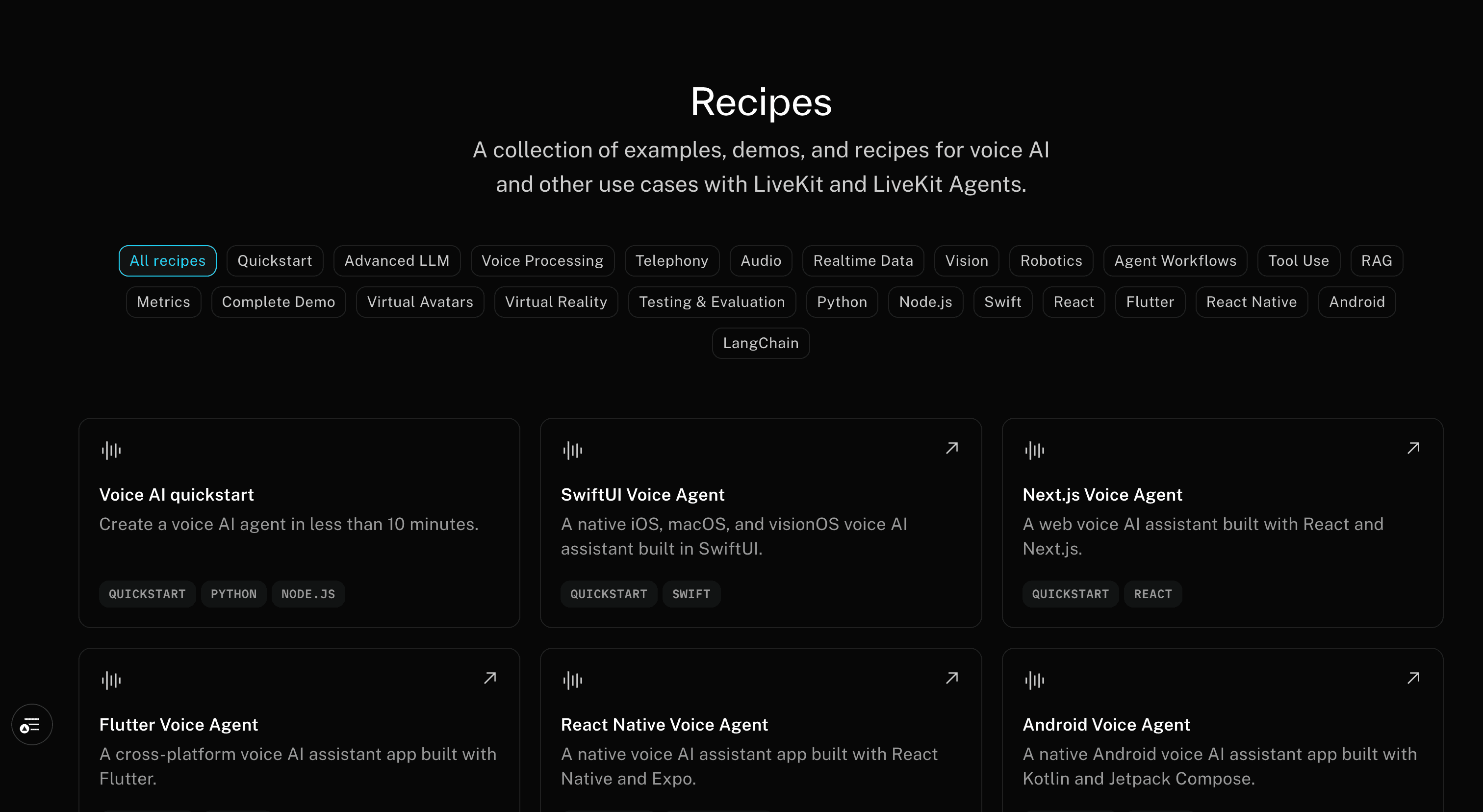The image size is (1483, 812).
Task: Choose the React Native filter
Action: 1252,302
